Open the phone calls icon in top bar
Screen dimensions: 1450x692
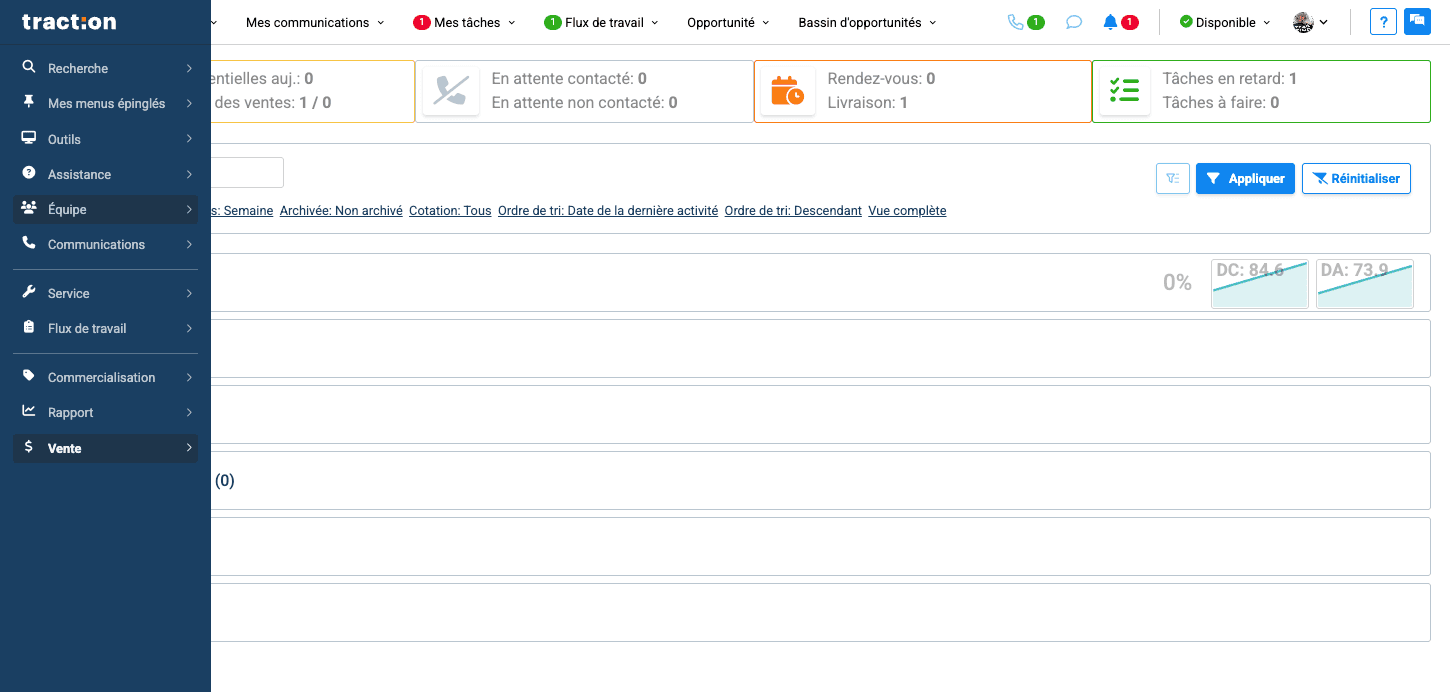(1016, 22)
